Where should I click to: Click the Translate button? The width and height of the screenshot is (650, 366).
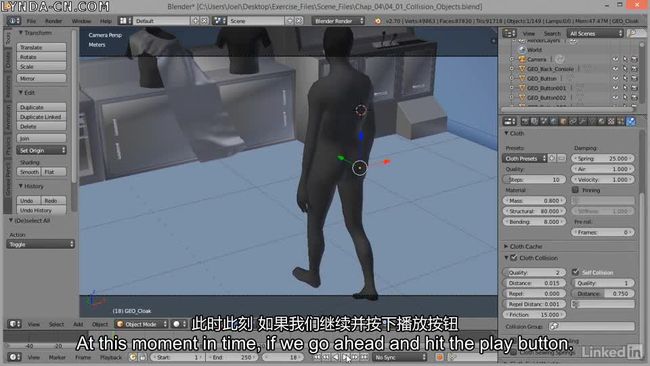point(41,47)
